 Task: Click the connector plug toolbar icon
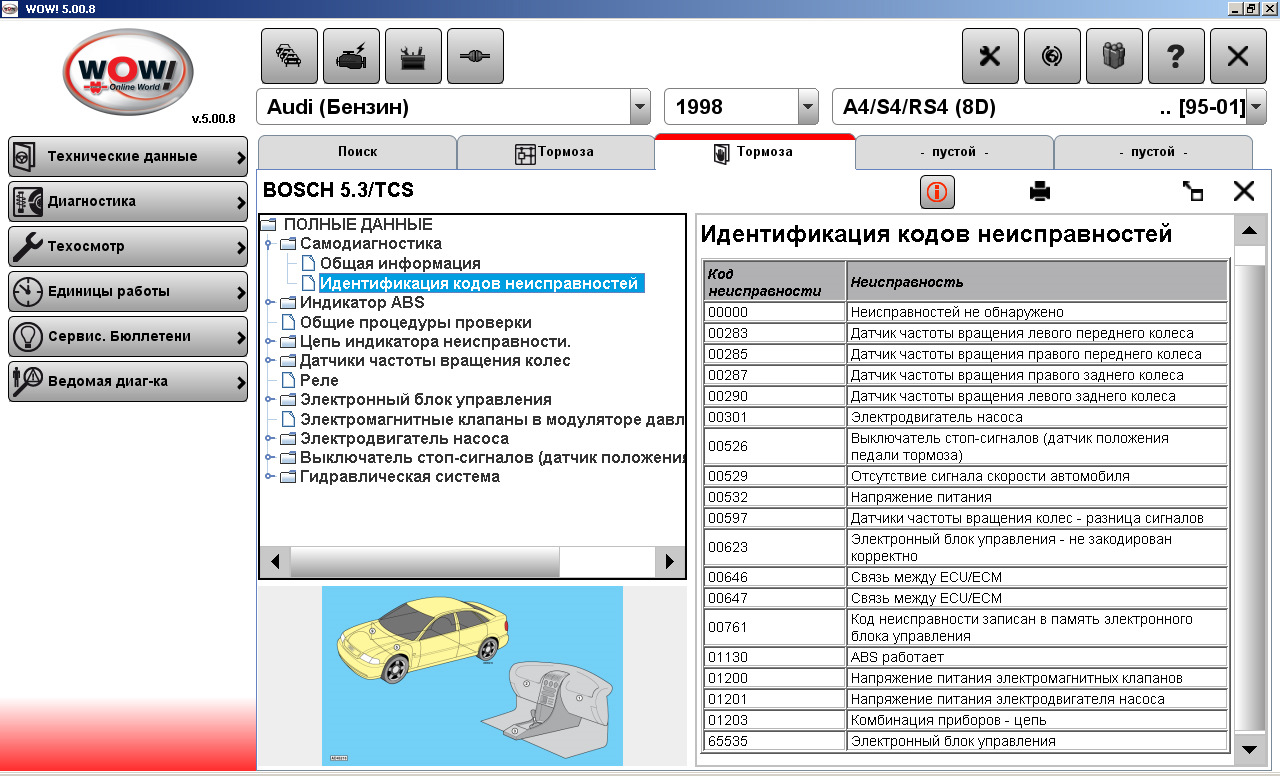coord(475,56)
